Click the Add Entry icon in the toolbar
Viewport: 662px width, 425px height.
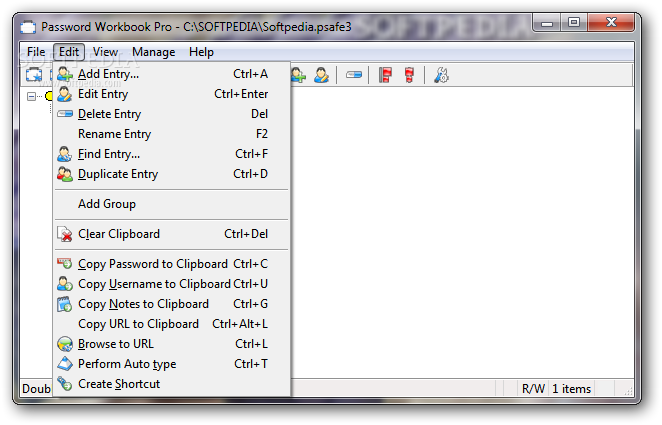point(298,76)
